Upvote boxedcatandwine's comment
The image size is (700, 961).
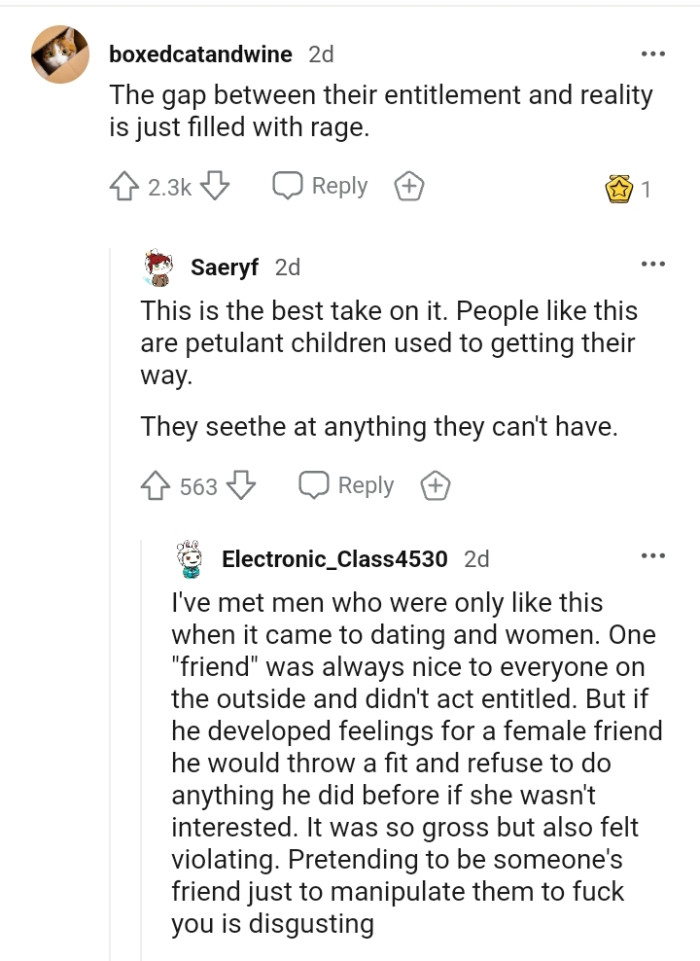(123, 187)
